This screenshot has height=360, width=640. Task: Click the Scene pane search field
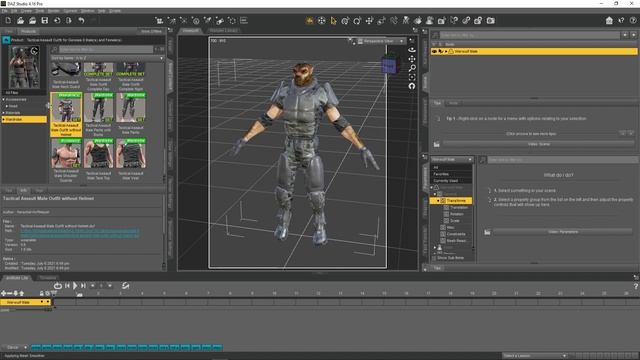click(x=529, y=36)
